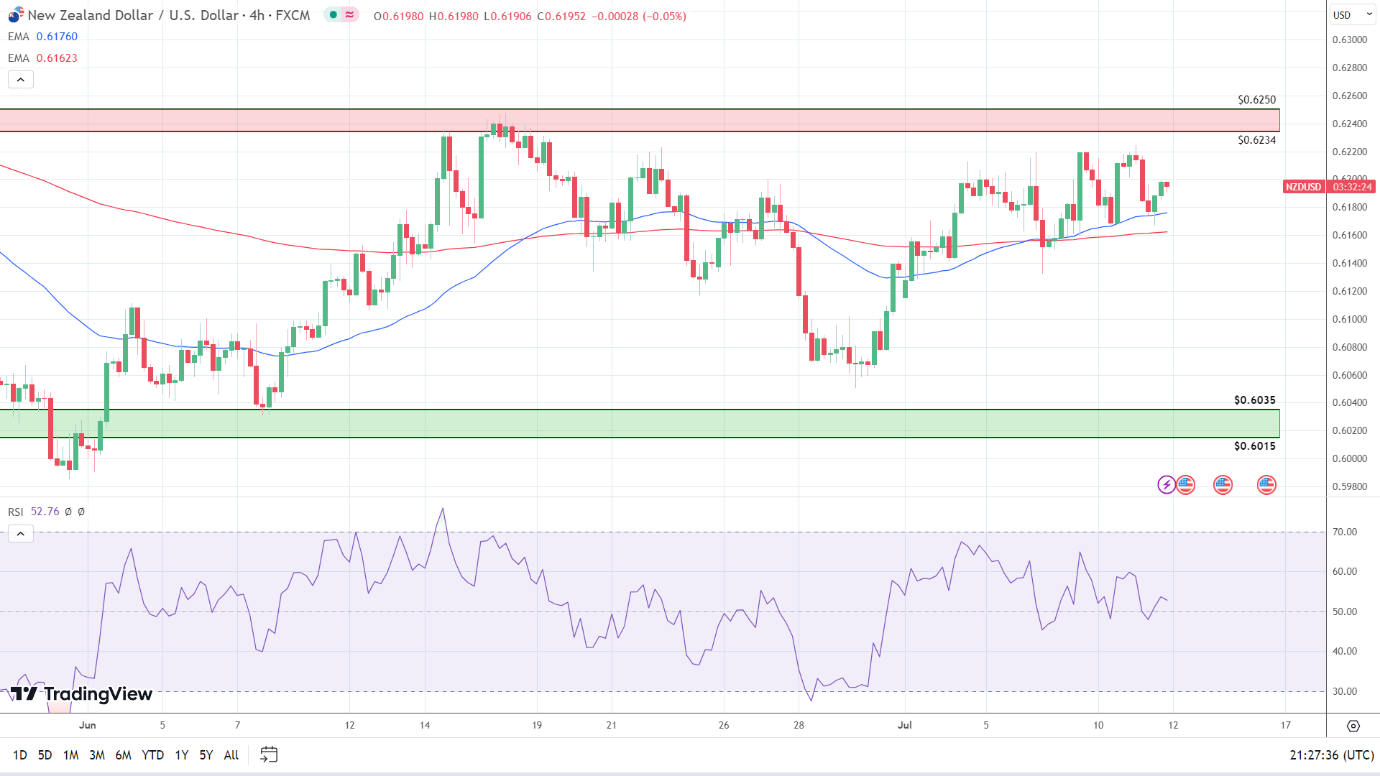
Task: Select the 3M time range
Action: pyautogui.click(x=97, y=755)
